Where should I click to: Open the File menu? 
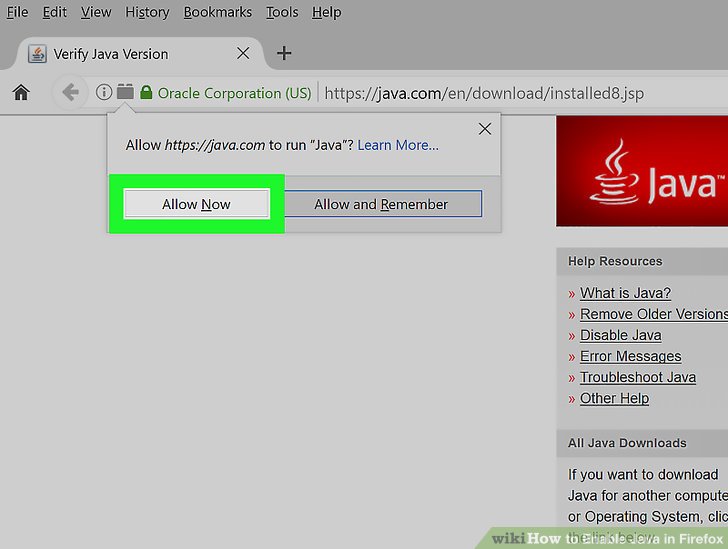coord(18,12)
